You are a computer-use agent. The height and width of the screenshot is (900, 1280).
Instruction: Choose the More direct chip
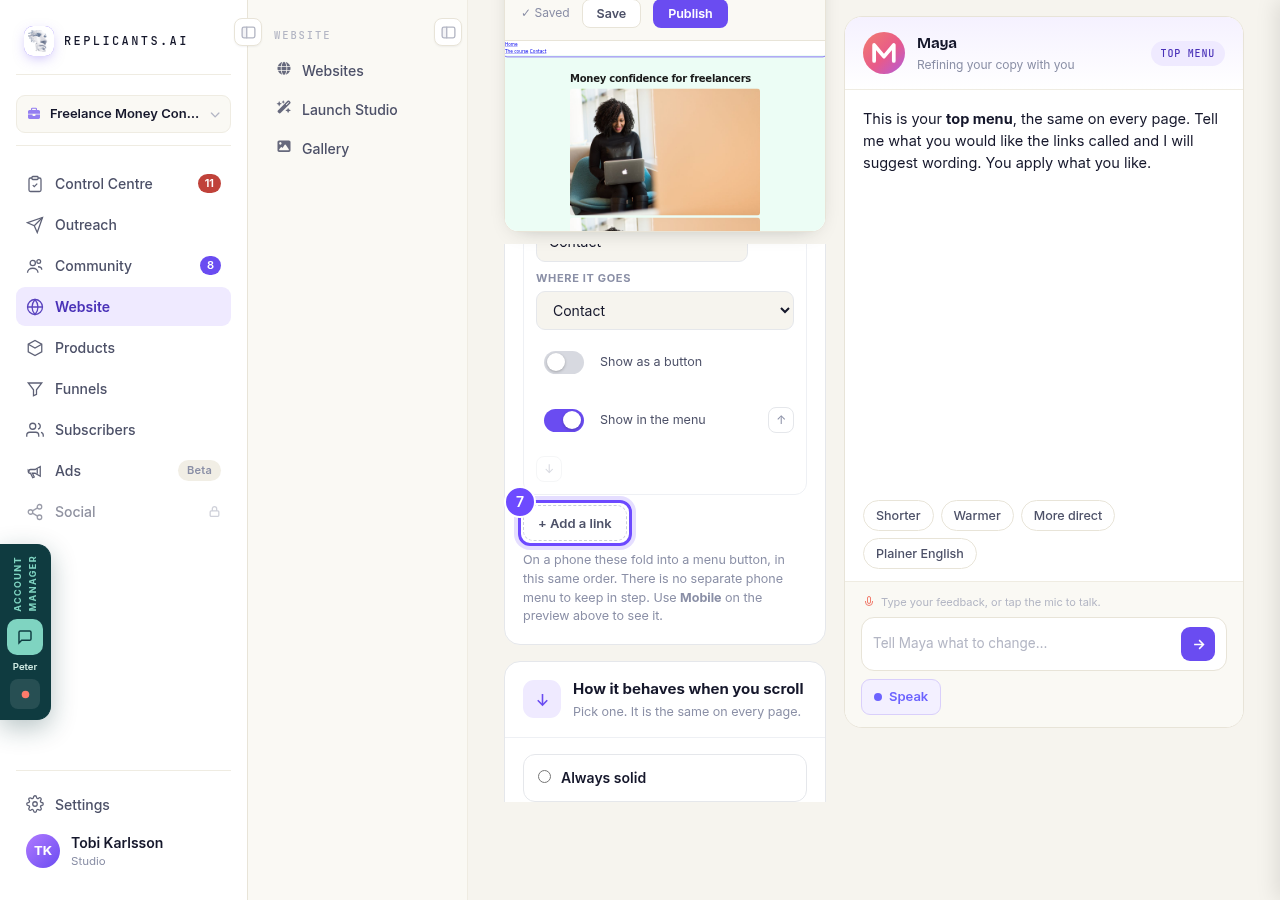click(x=1068, y=516)
